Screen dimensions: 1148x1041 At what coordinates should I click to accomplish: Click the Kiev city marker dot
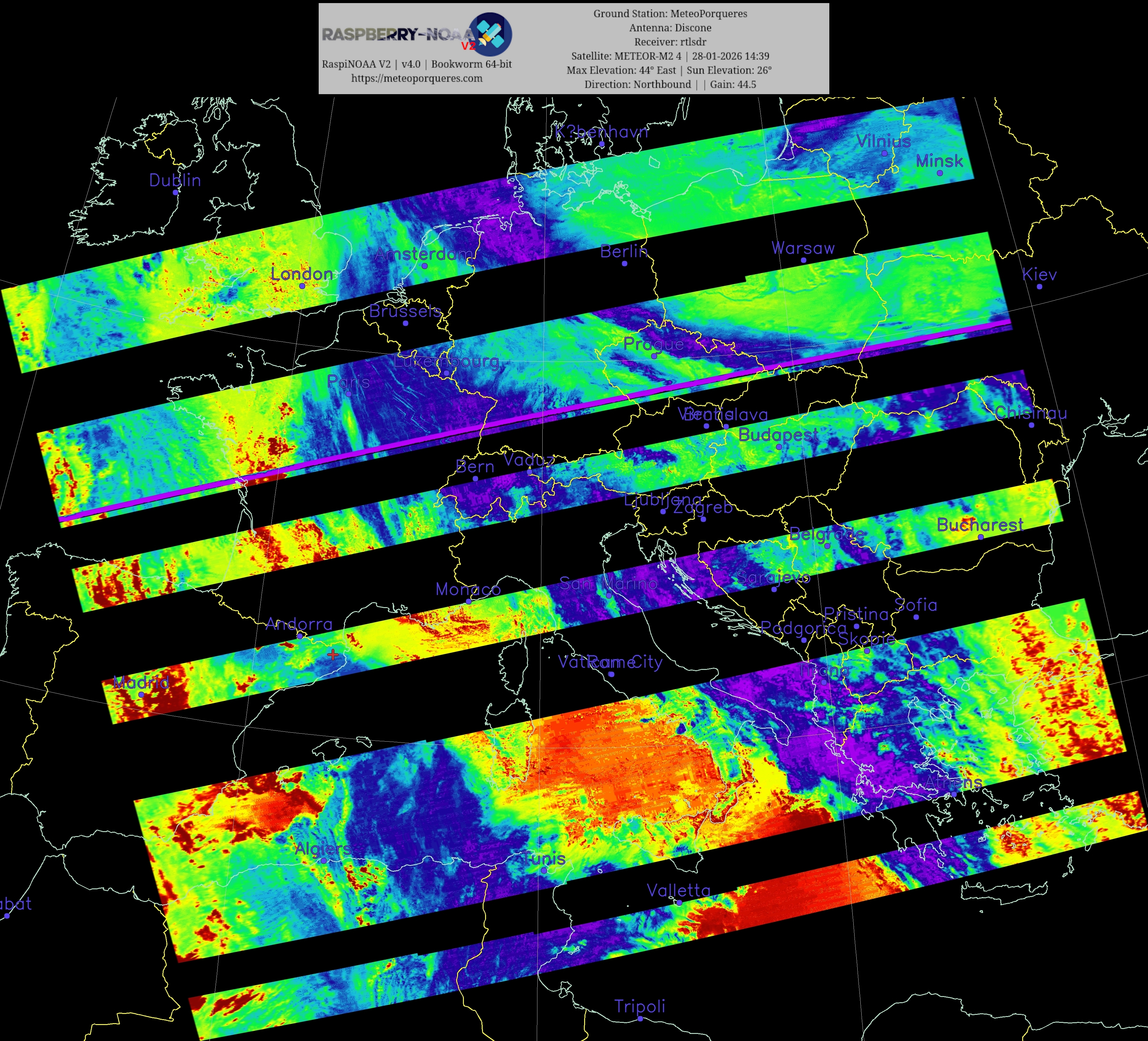tap(1039, 286)
